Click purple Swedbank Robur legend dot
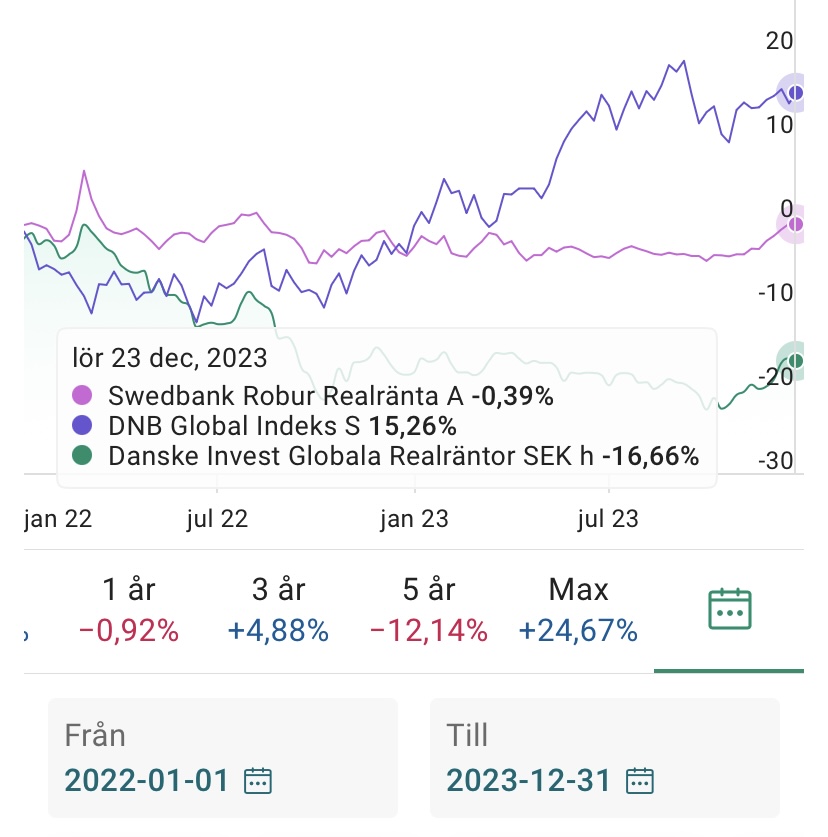The width and height of the screenshot is (828, 837). [83, 395]
